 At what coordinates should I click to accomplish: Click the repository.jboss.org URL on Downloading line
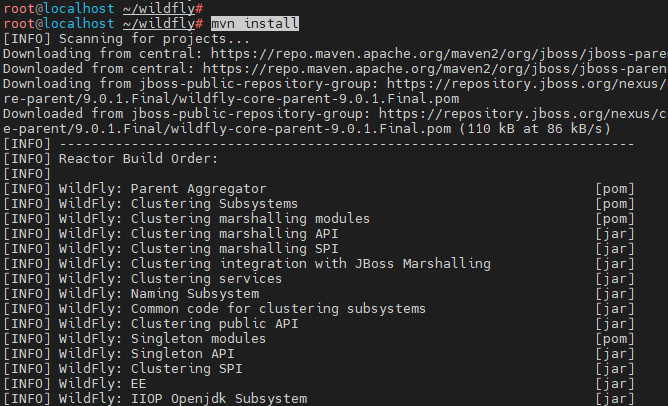pyautogui.click(x=527, y=84)
